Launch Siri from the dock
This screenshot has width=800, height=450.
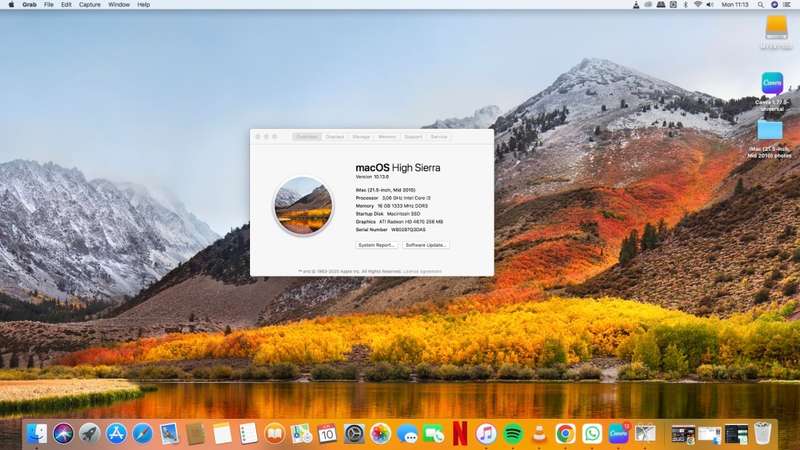[x=63, y=434]
